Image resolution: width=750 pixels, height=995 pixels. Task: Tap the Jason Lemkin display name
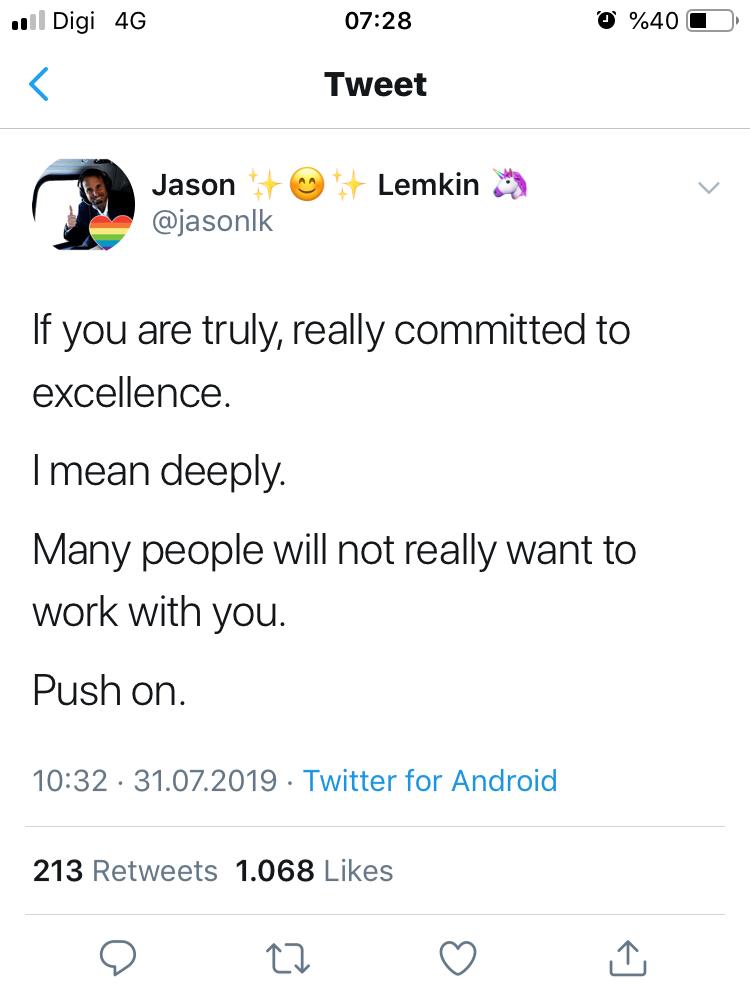click(316, 185)
